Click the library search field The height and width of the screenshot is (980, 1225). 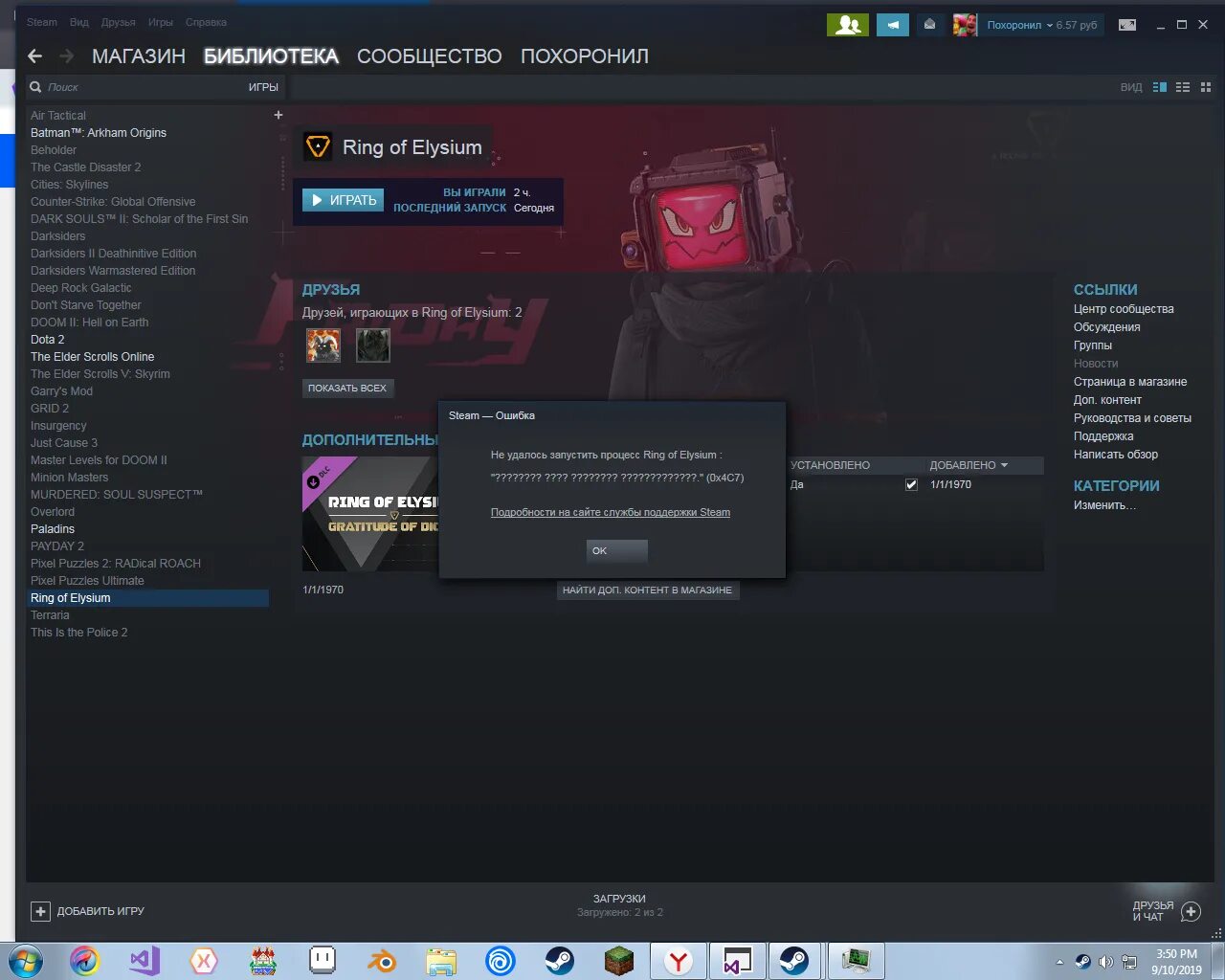[x=134, y=87]
